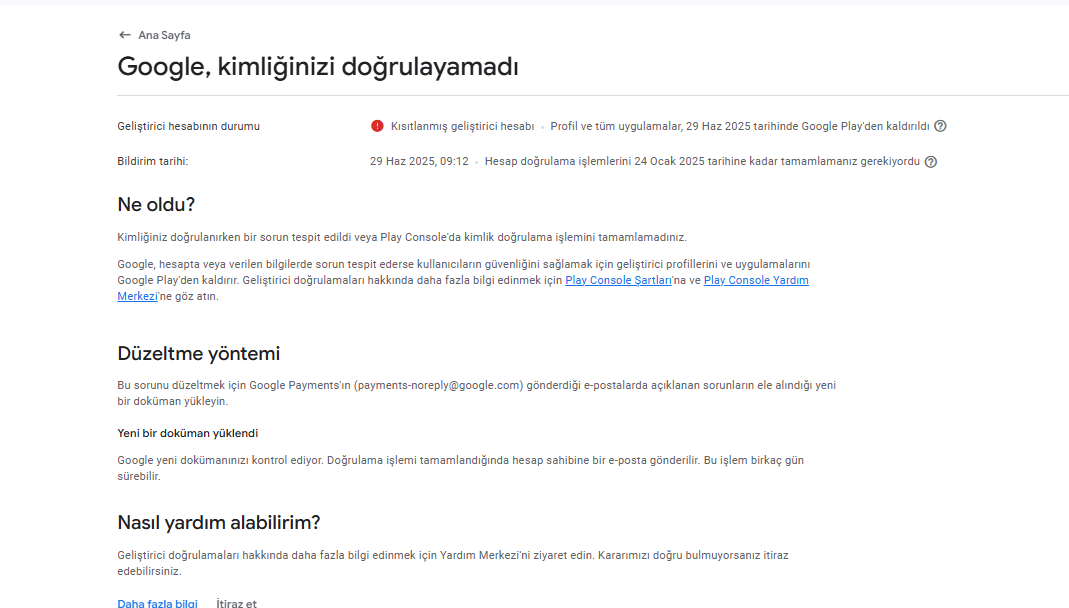
Task: Click the Nasıl yardım alabilirim? heading
Action: 219,523
